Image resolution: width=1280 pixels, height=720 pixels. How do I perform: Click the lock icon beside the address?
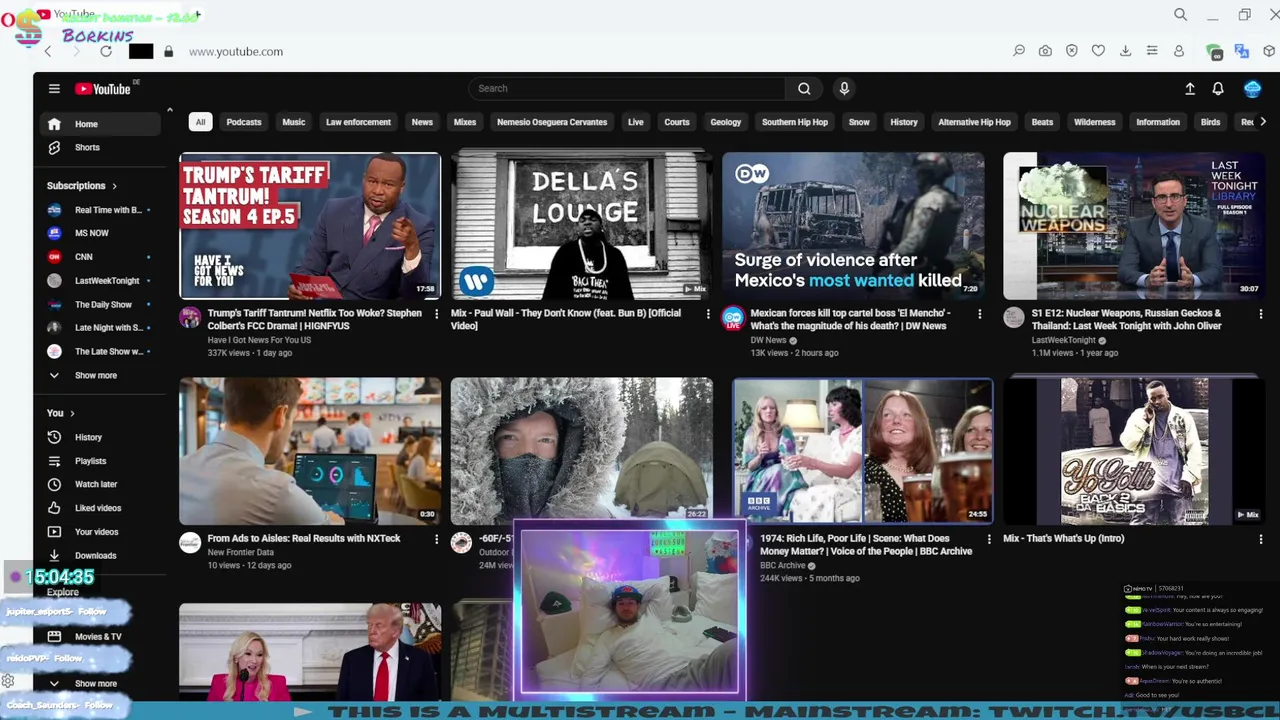tap(168, 51)
